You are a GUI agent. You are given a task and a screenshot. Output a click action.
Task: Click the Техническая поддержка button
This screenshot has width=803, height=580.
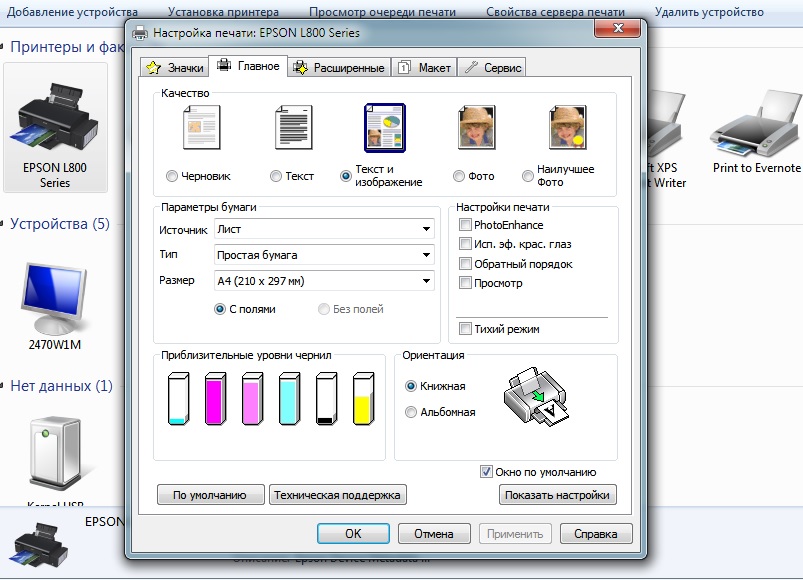337,495
